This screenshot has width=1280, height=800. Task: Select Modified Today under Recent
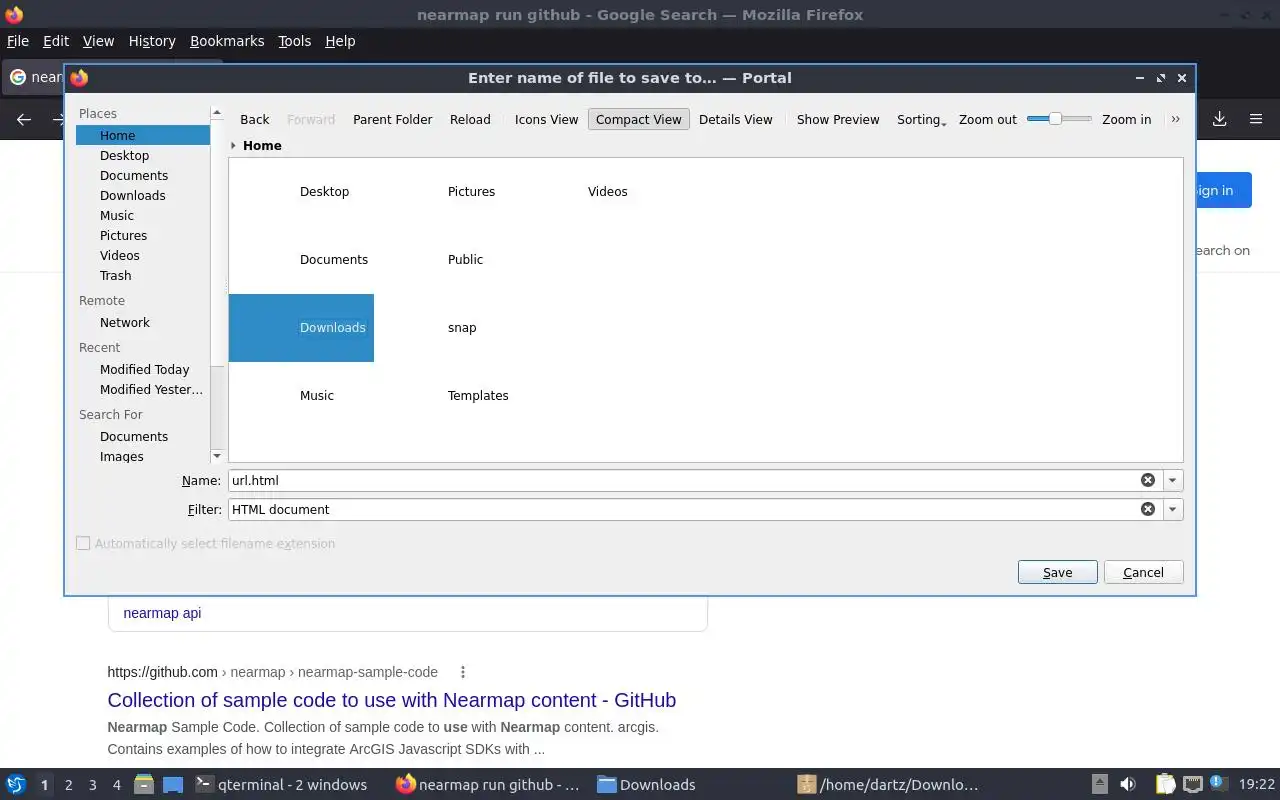(143, 369)
